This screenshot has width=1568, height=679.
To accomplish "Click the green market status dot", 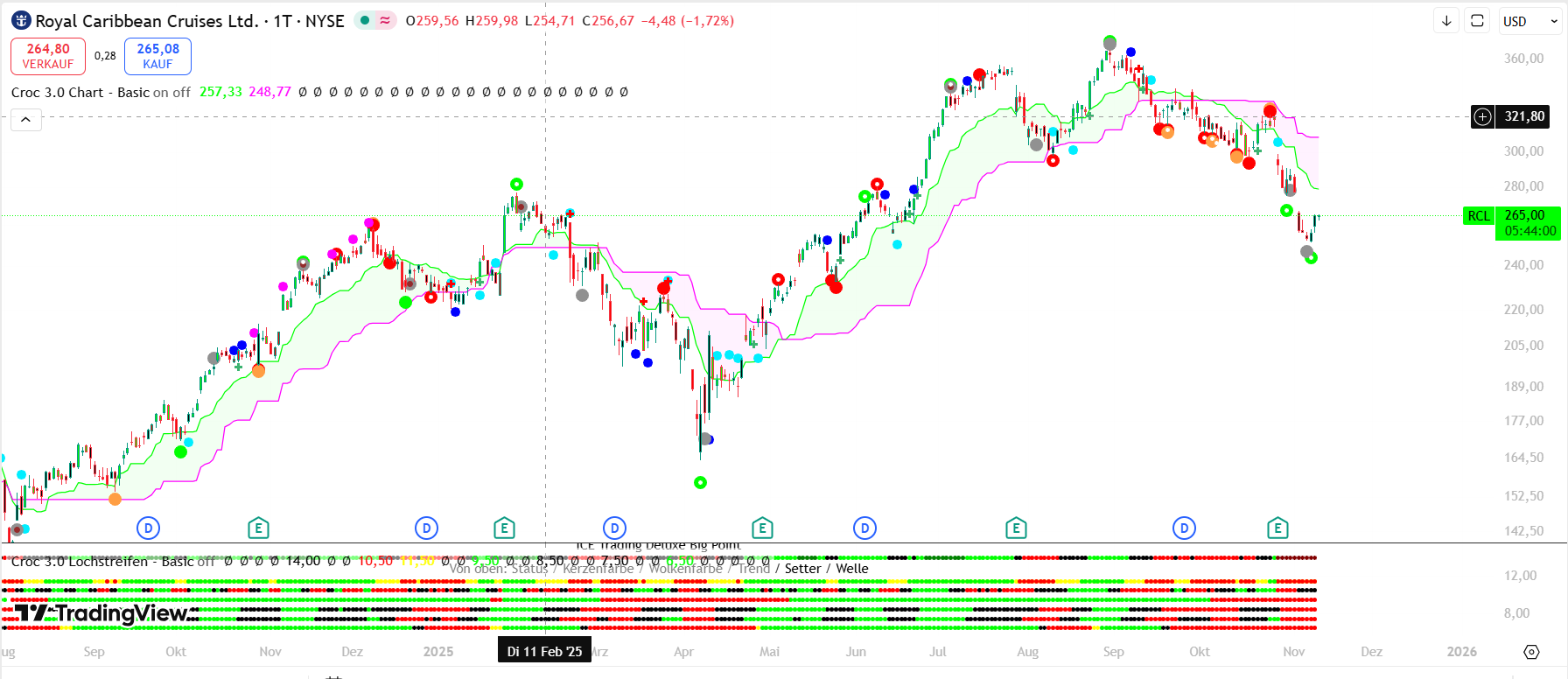I will click(x=365, y=21).
